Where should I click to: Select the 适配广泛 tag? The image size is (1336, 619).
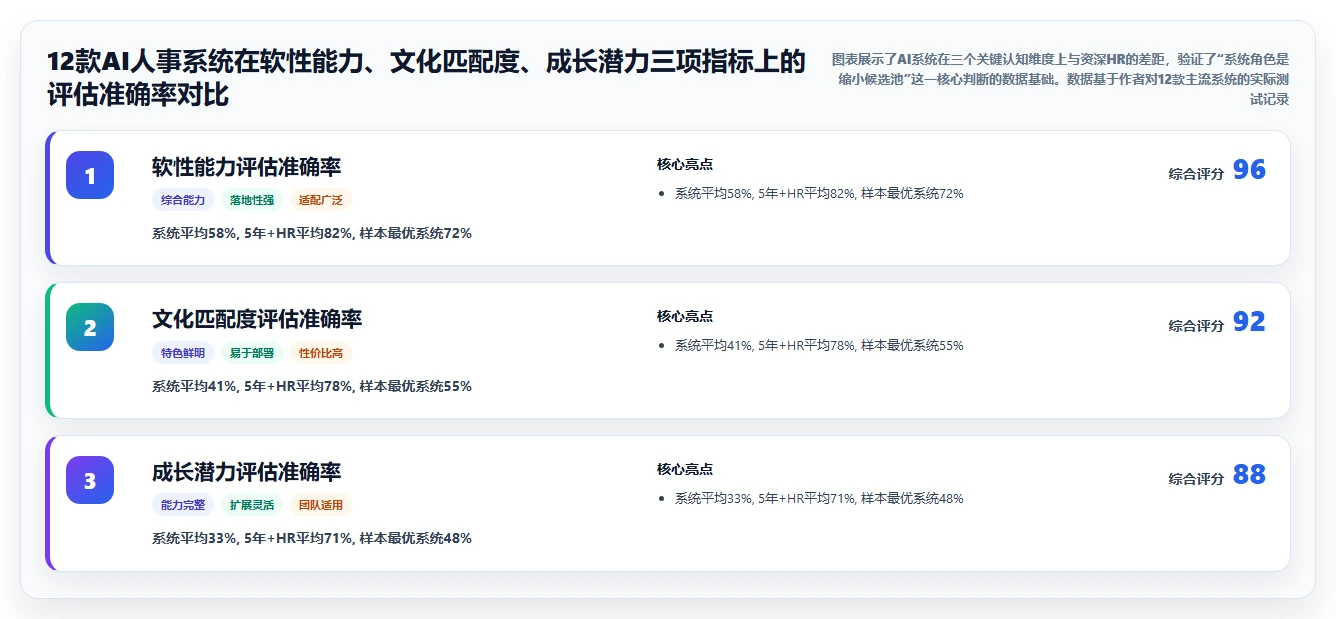(321, 200)
